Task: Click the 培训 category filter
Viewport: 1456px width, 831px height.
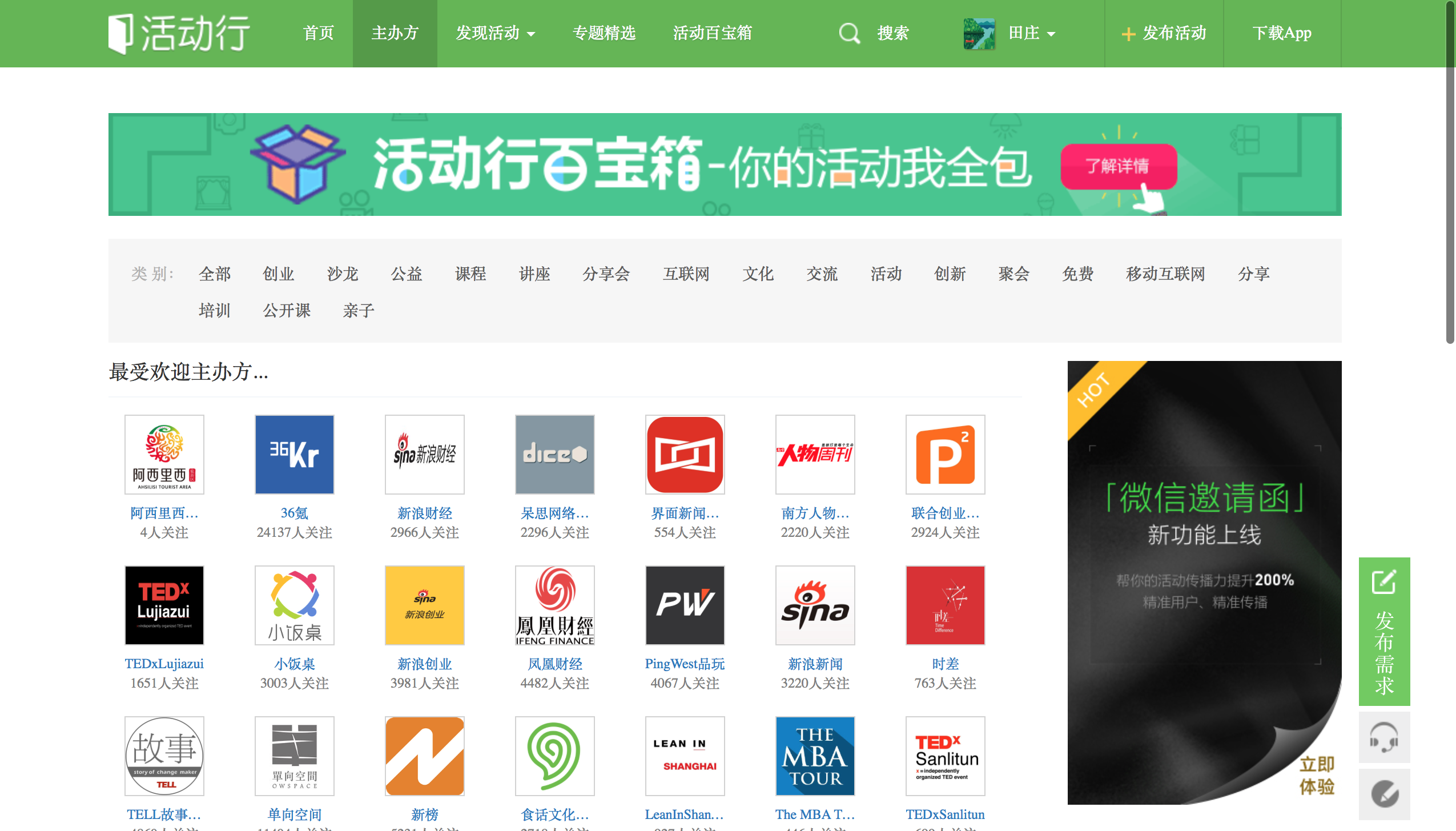Action: [215, 311]
